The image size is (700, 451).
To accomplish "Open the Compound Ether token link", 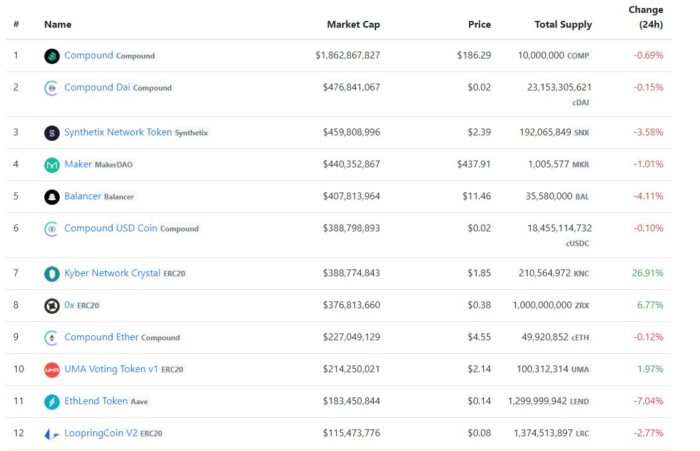I will pyautogui.click(x=101, y=337).
